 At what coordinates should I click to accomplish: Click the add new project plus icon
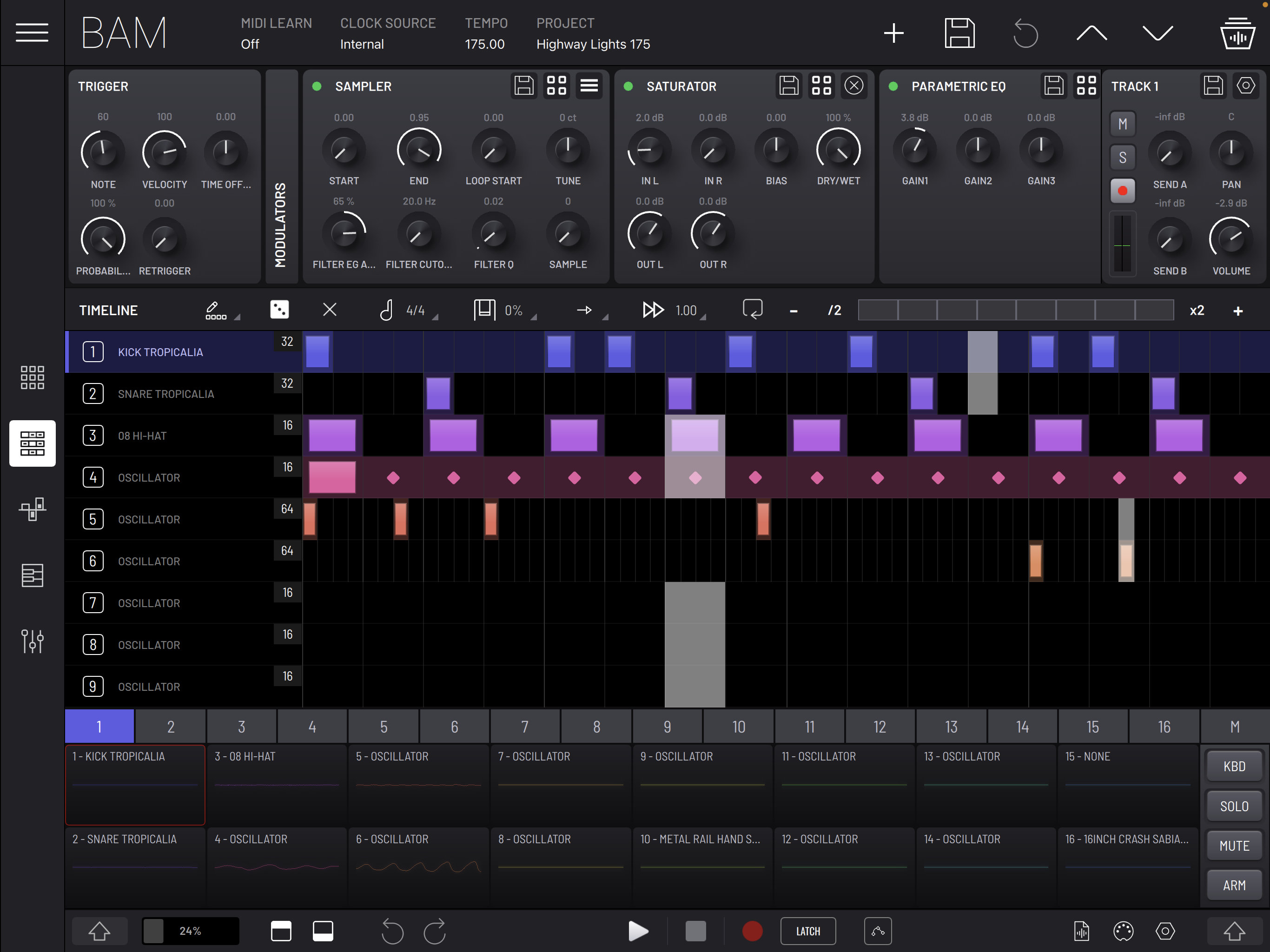pyautogui.click(x=893, y=33)
